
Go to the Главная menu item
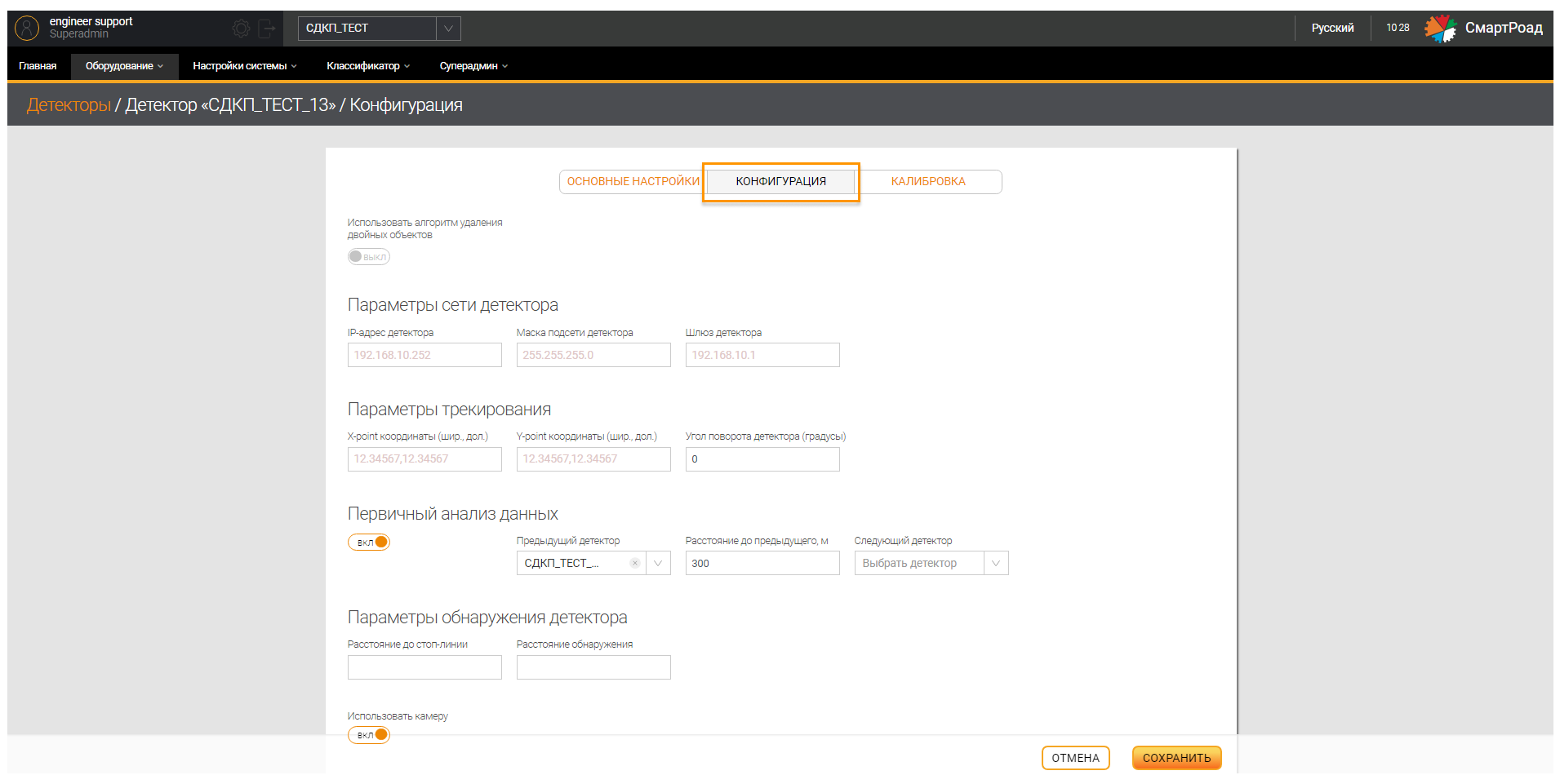coord(38,66)
